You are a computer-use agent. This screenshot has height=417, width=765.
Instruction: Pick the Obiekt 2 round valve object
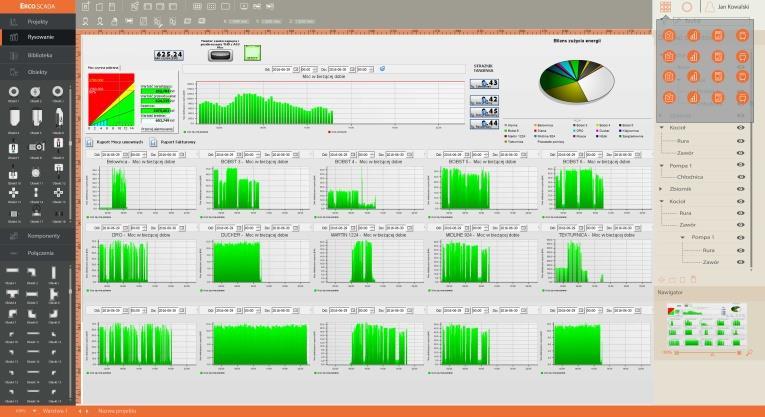click(35, 92)
